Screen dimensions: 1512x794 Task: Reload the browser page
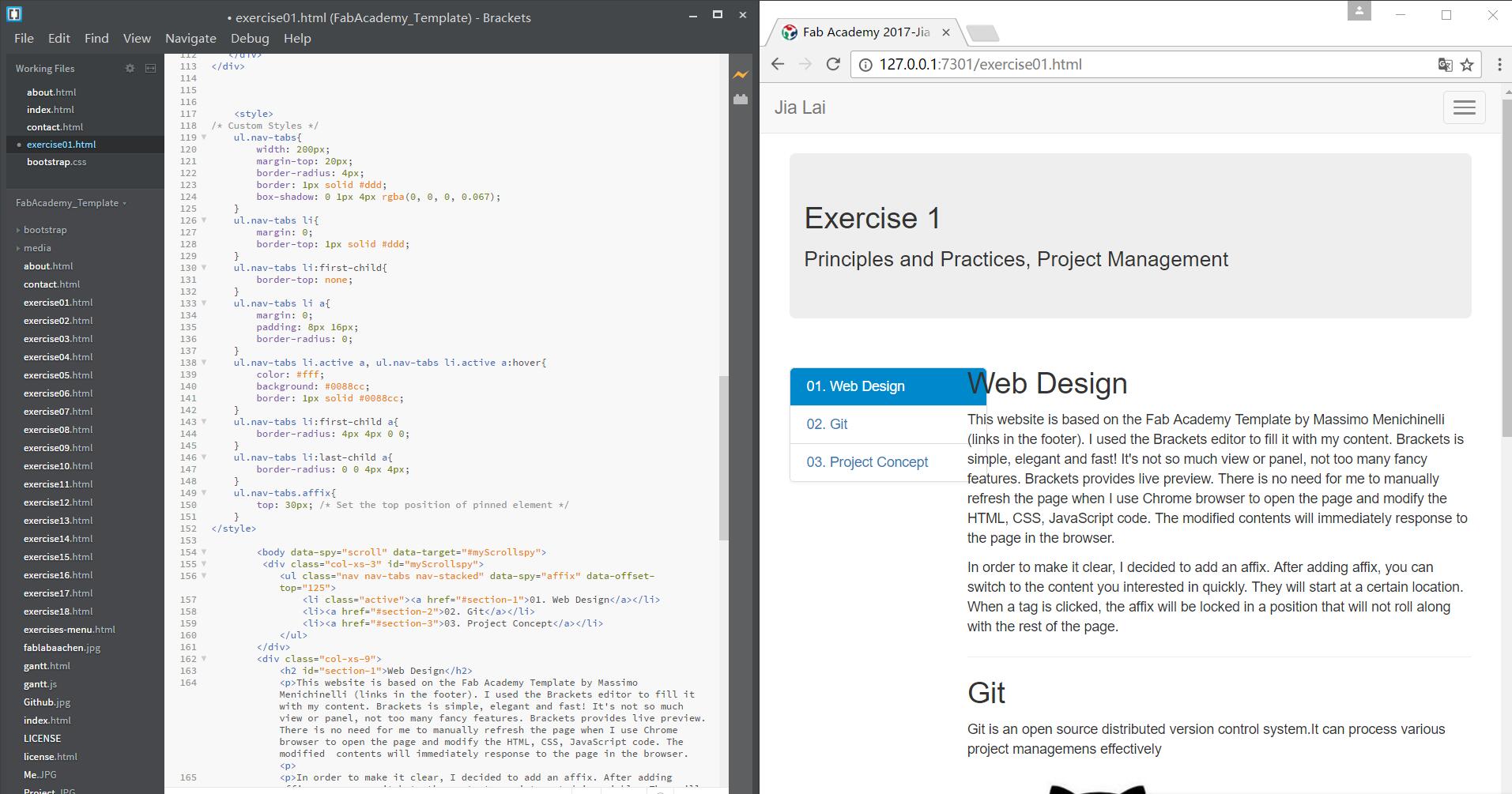click(833, 65)
